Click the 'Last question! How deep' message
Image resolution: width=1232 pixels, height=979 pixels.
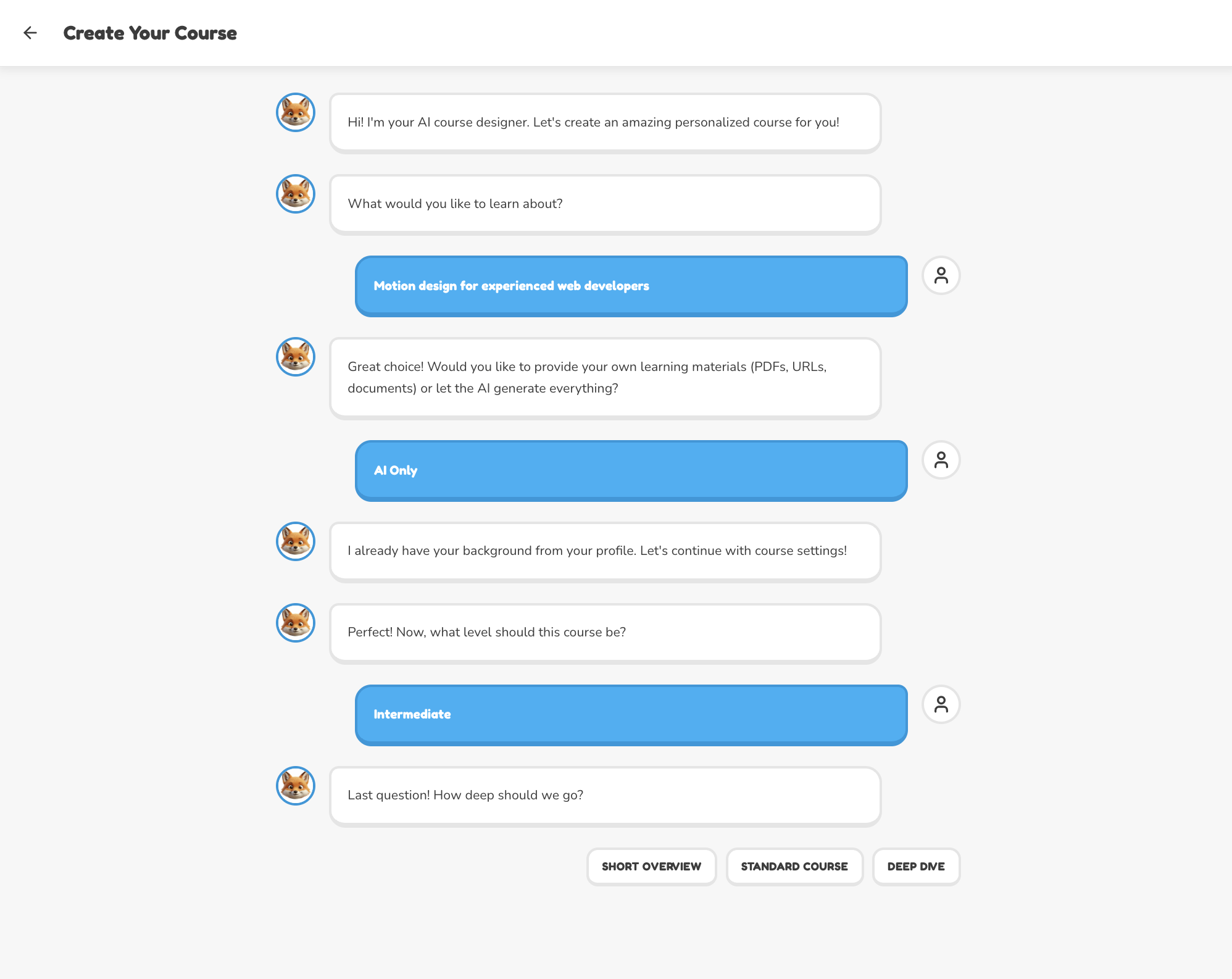[605, 796]
